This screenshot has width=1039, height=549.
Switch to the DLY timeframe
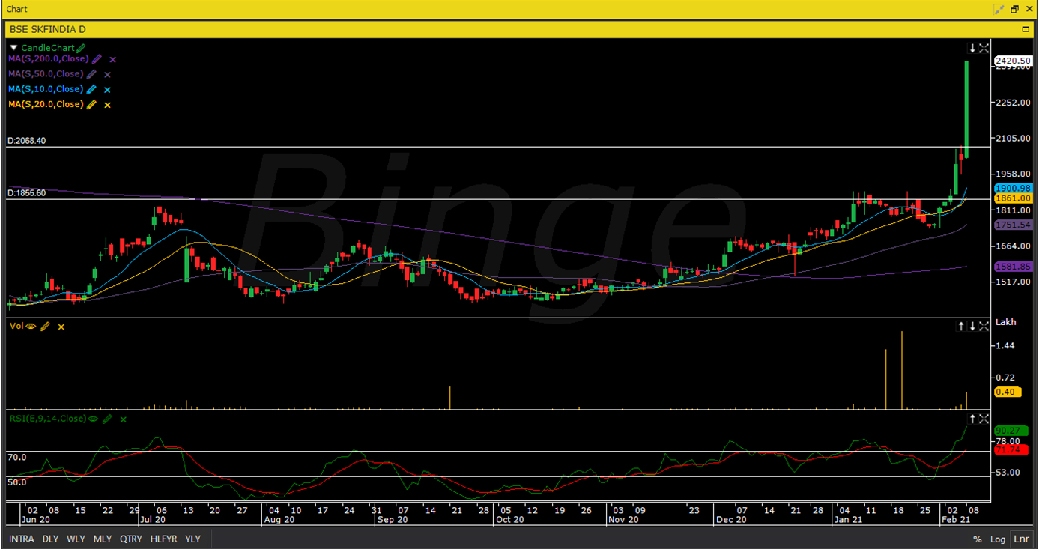(50, 539)
